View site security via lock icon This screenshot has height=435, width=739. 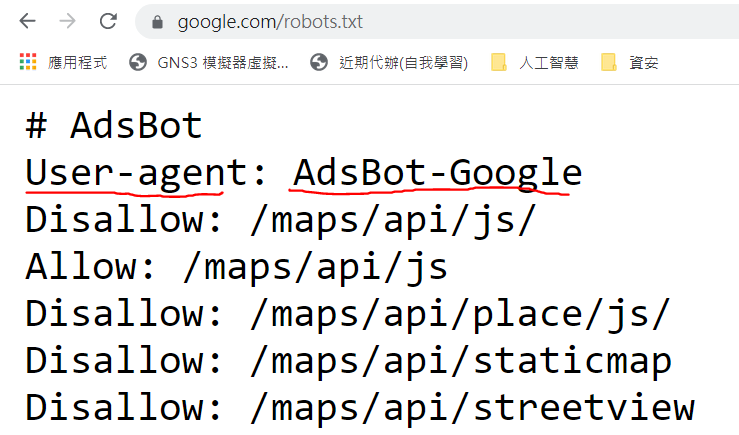click(x=157, y=22)
